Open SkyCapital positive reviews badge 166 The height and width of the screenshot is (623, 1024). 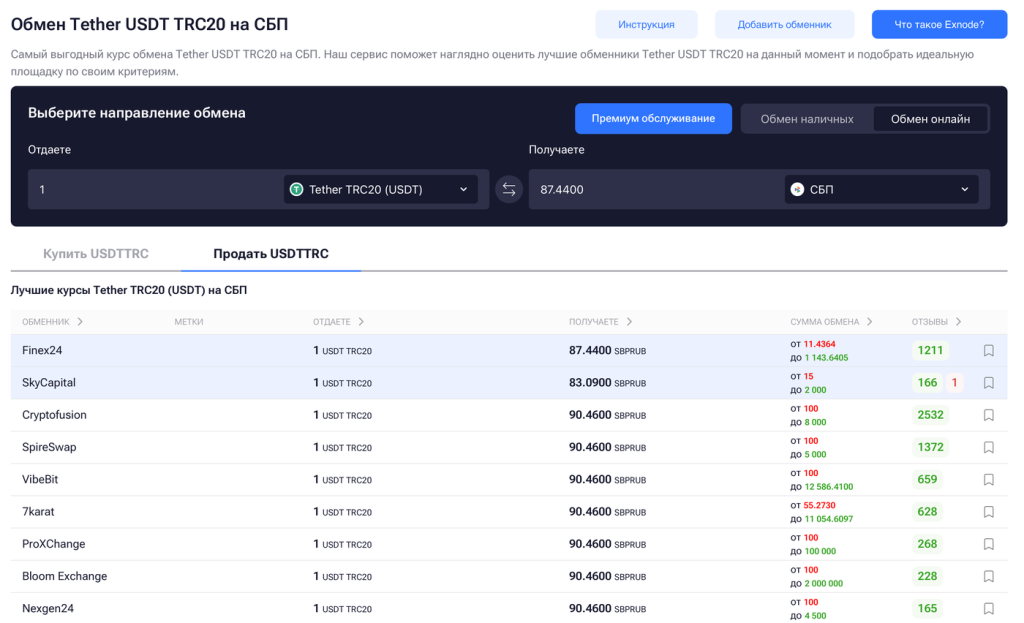927,383
